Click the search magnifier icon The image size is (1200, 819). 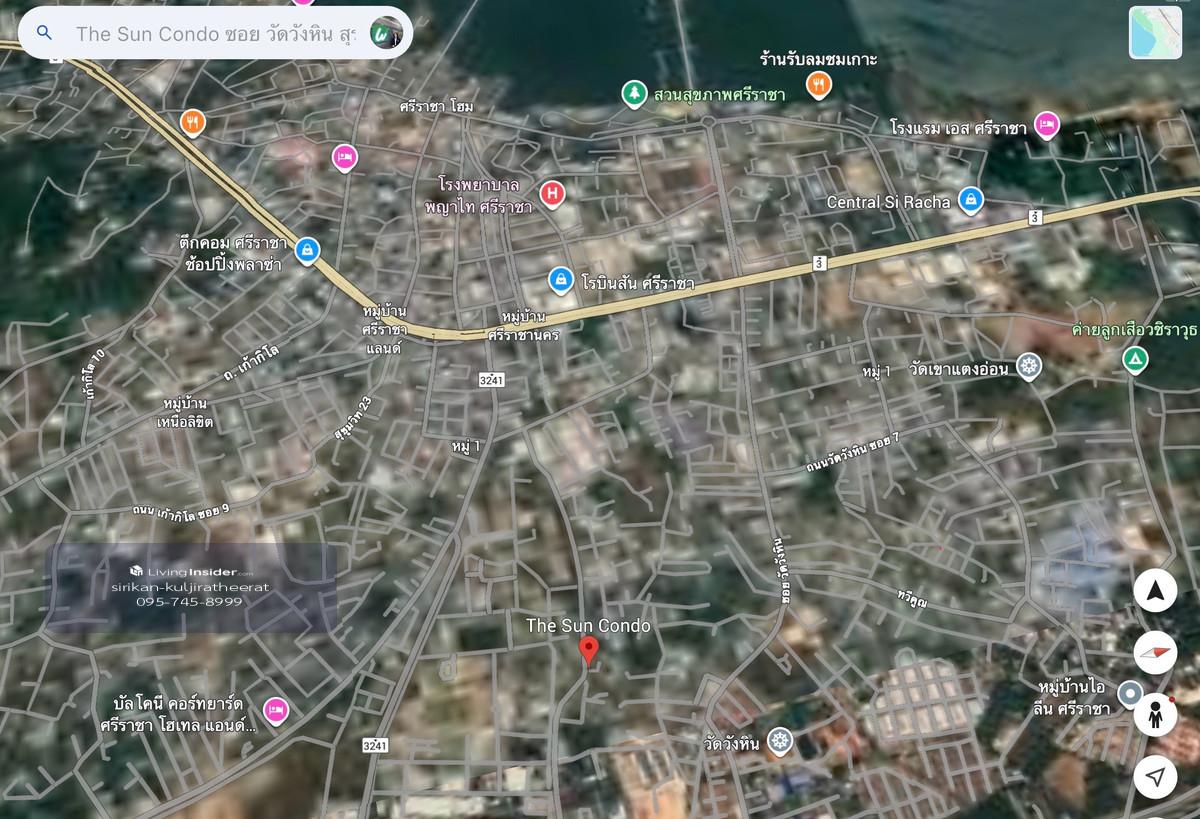44,33
